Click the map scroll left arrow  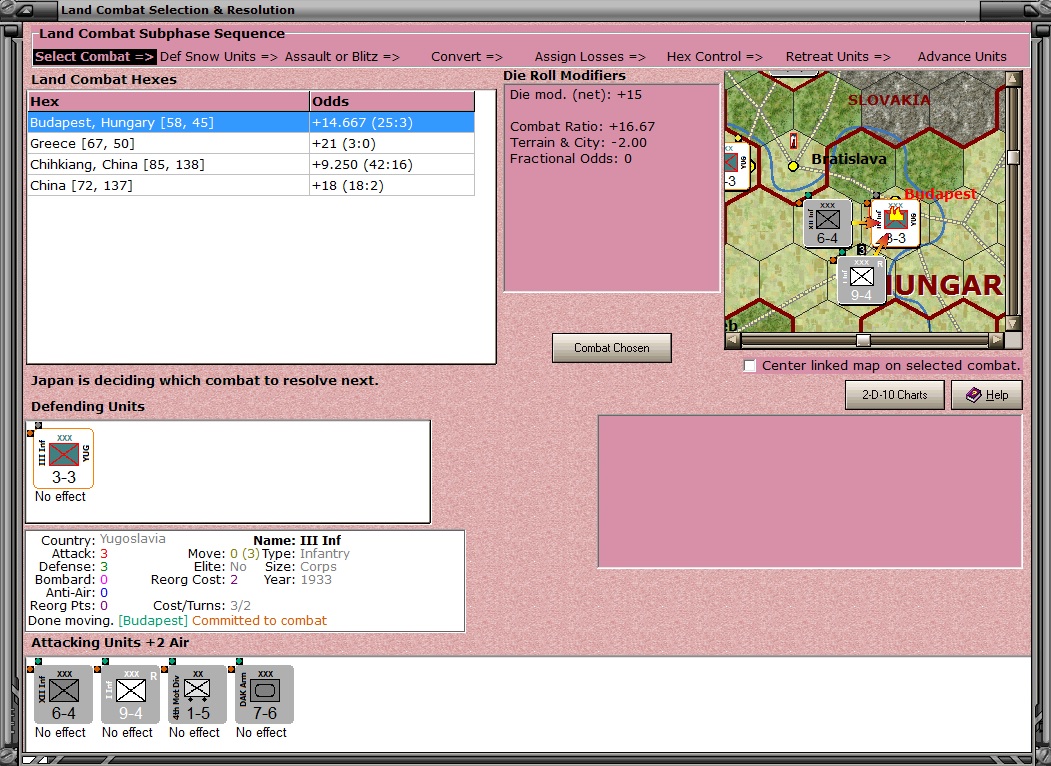(733, 340)
